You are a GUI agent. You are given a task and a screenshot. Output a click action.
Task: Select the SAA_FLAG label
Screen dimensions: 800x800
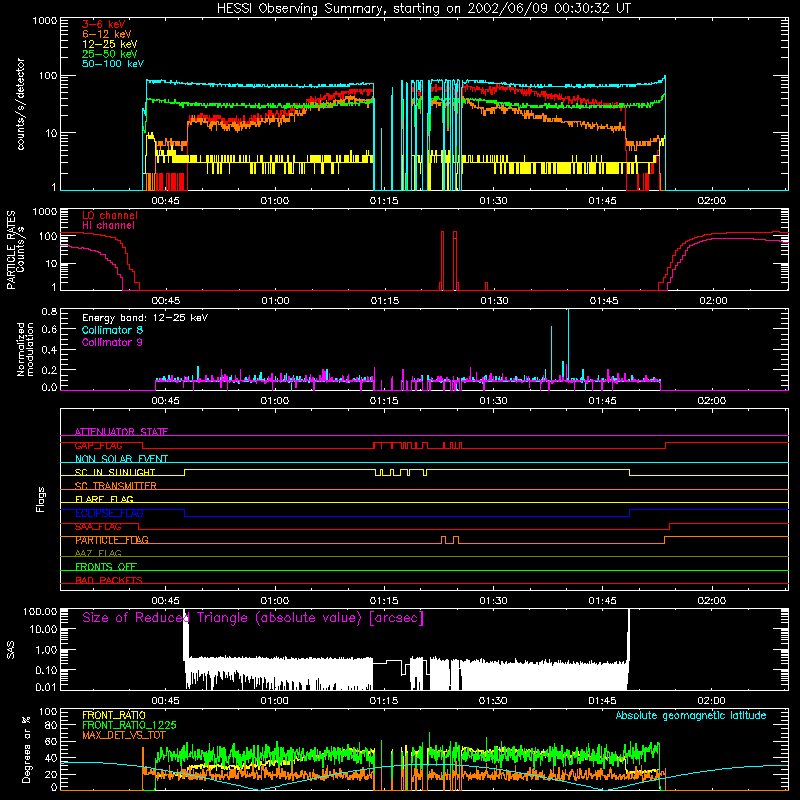98,527
